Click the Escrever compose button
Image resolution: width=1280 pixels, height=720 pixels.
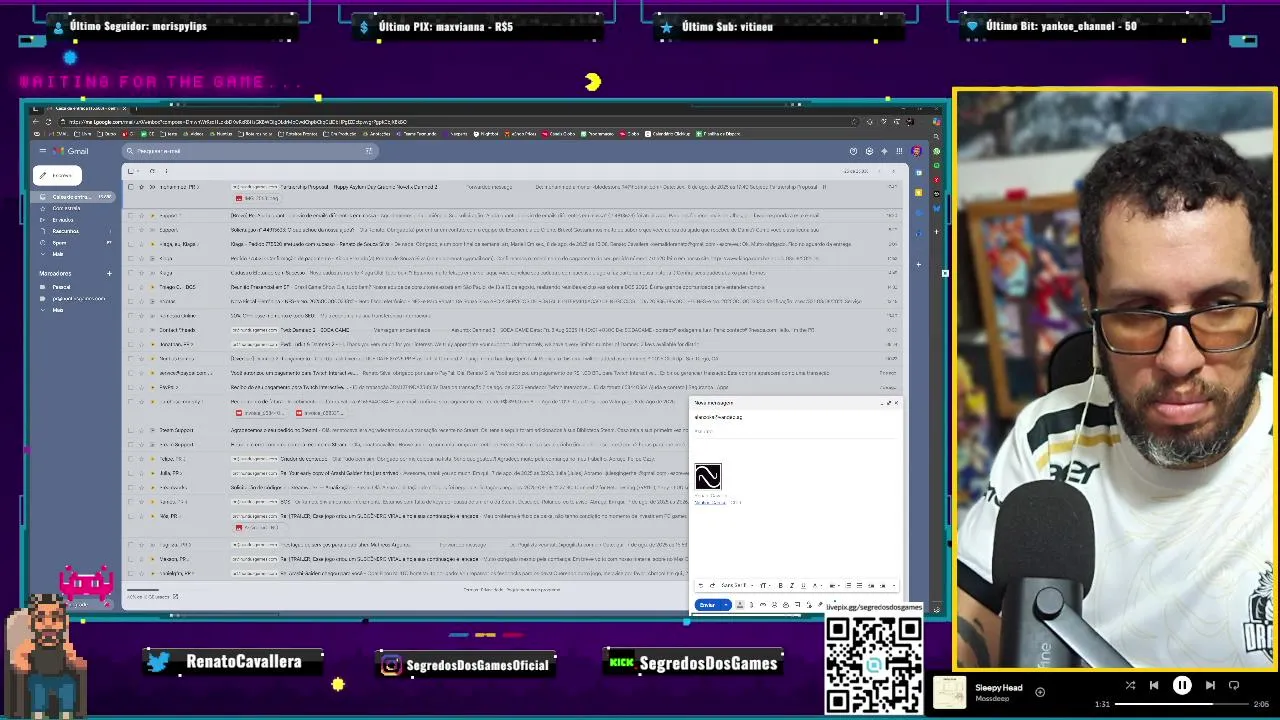point(57,175)
